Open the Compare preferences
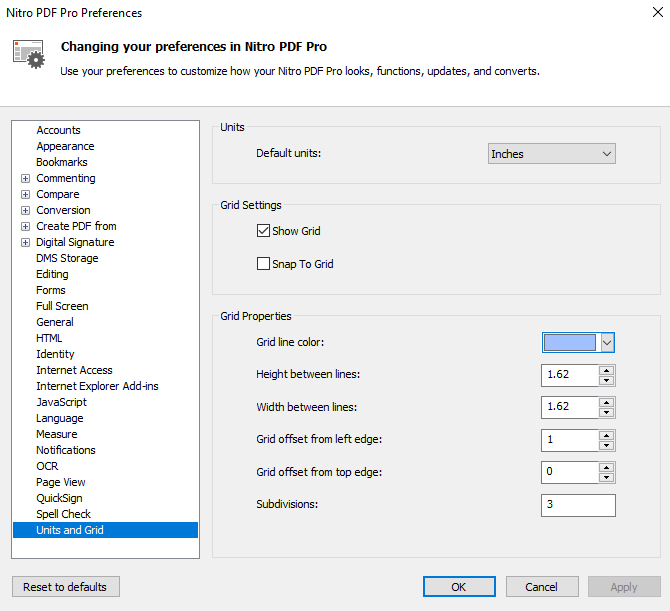This screenshot has width=670, height=611. (58, 194)
